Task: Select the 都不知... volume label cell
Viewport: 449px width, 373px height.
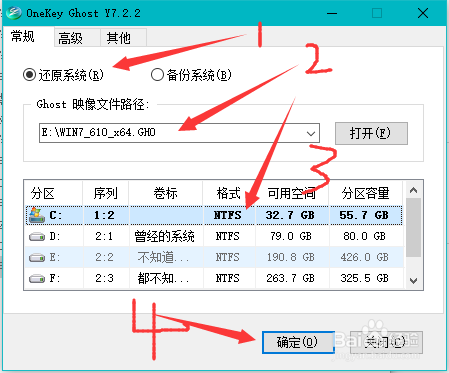Action: click(x=165, y=278)
